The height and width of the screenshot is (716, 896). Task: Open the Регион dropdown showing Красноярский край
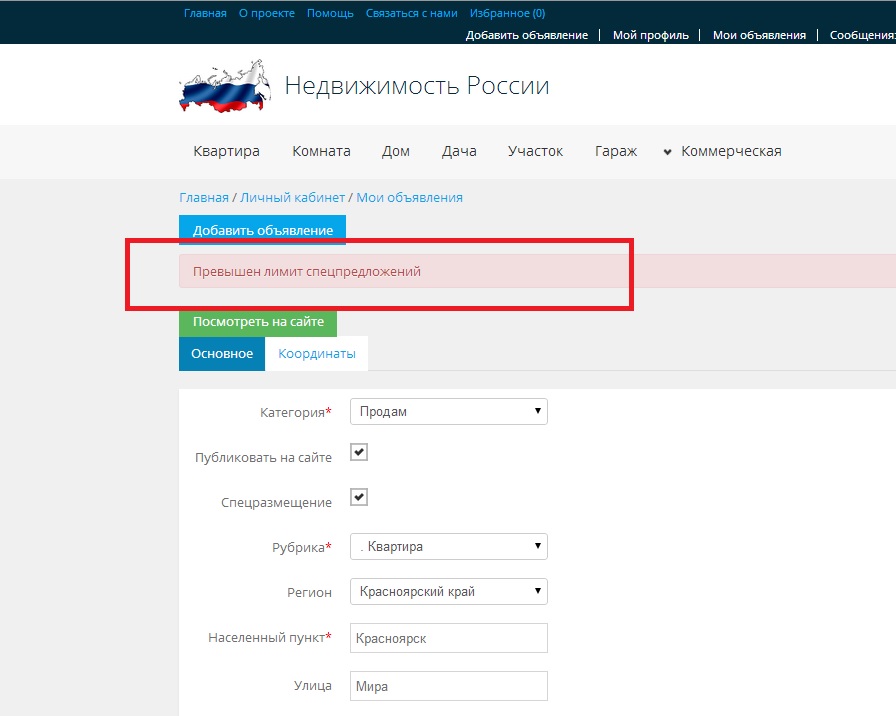449,591
